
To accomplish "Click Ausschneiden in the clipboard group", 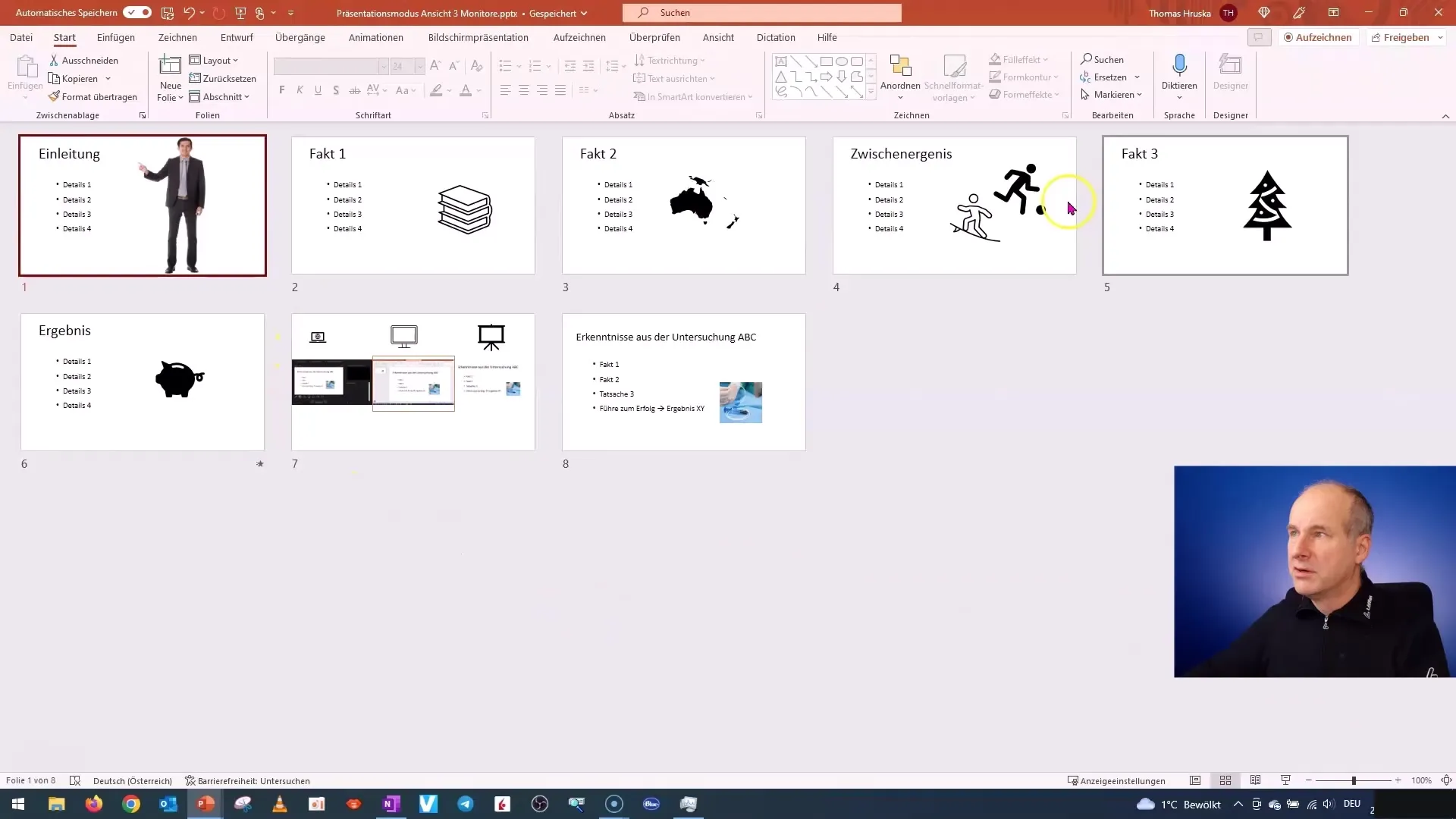I will point(84,60).
